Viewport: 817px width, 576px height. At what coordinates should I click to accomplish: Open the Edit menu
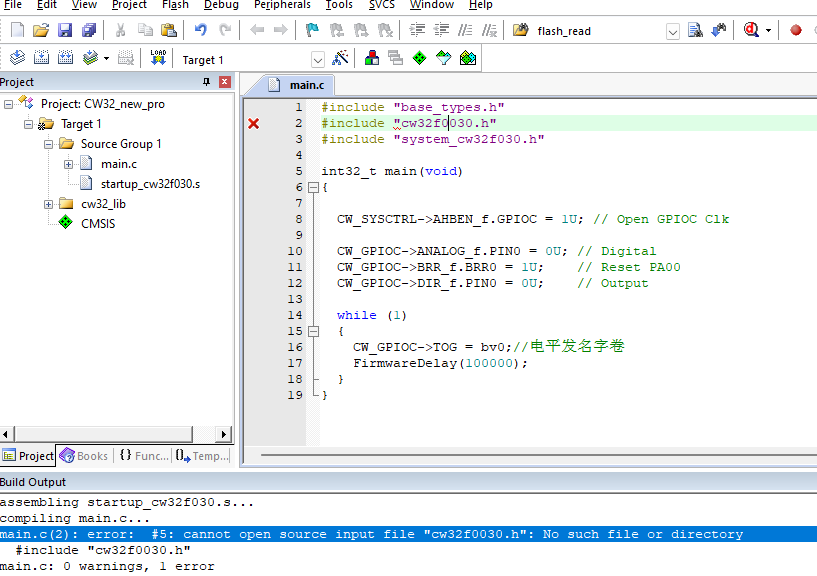coord(46,5)
